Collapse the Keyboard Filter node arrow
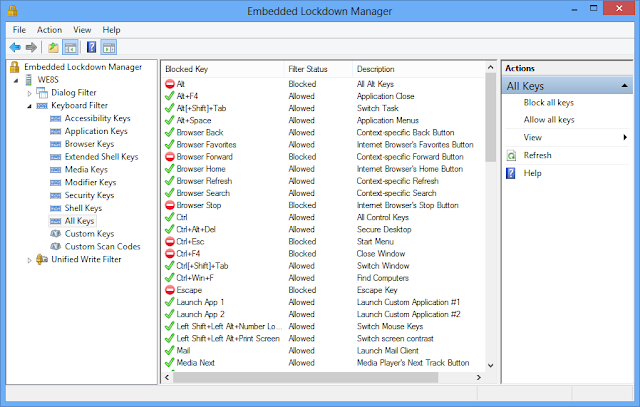Viewport: 640px width, 407px height. [29, 106]
